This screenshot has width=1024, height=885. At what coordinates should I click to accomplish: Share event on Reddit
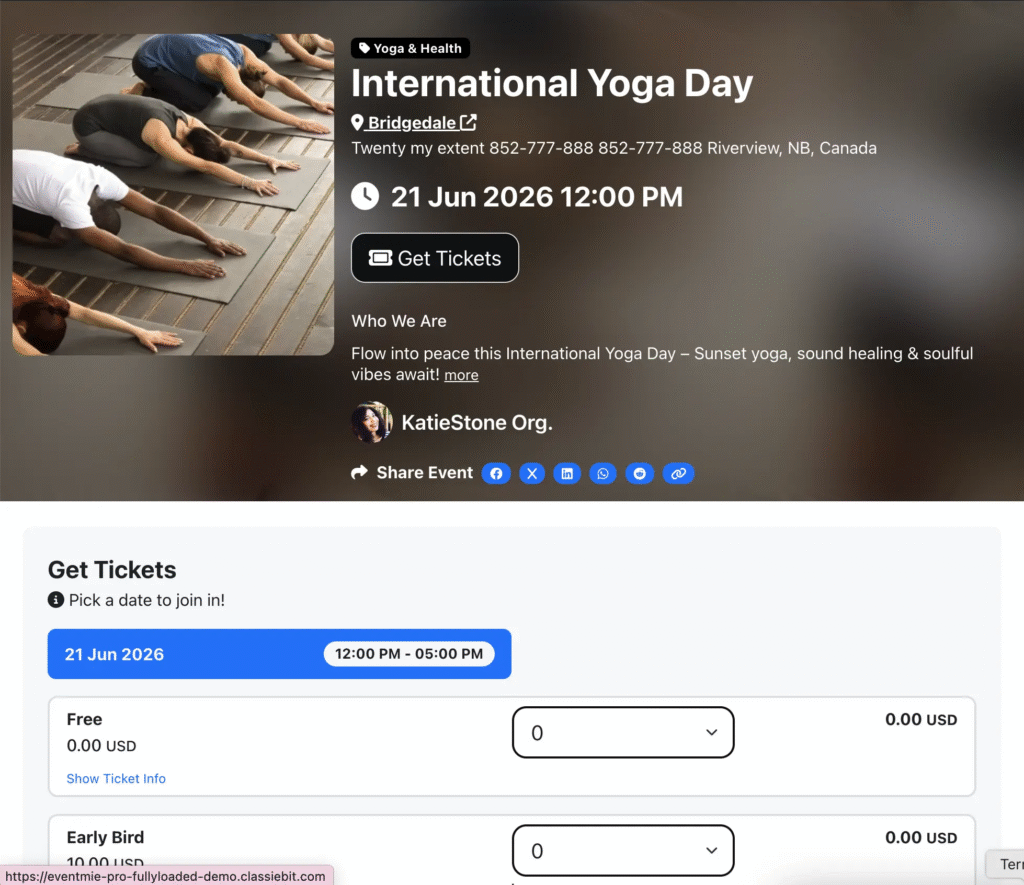pyautogui.click(x=640, y=473)
